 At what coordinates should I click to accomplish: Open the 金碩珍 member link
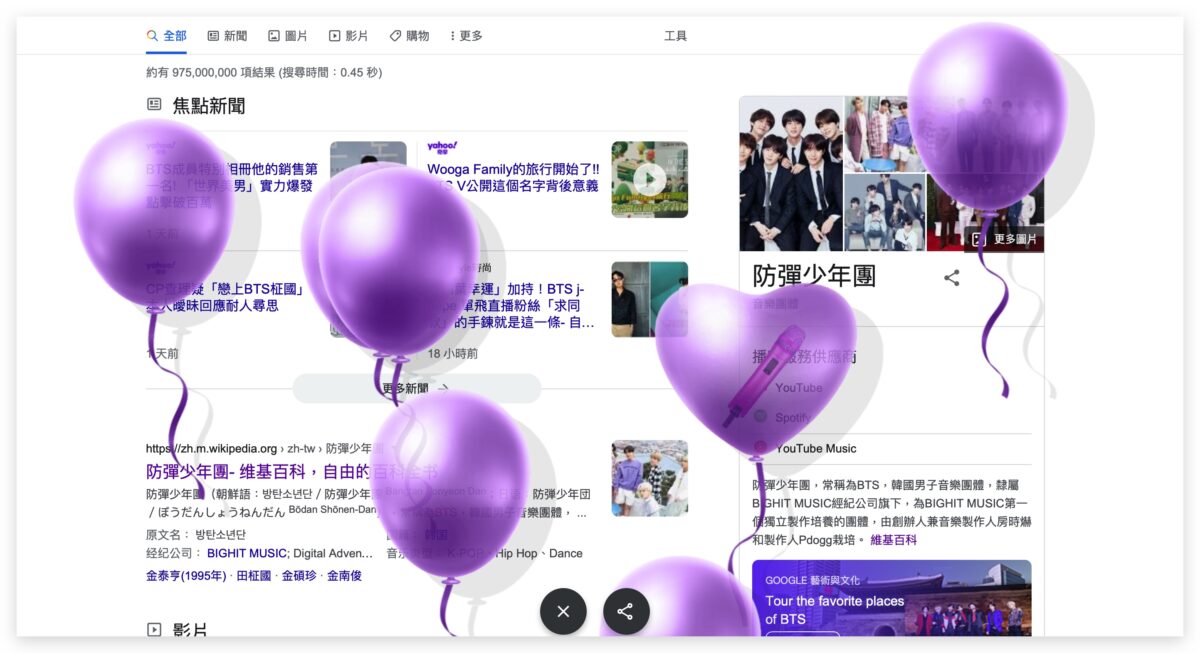coord(300,576)
